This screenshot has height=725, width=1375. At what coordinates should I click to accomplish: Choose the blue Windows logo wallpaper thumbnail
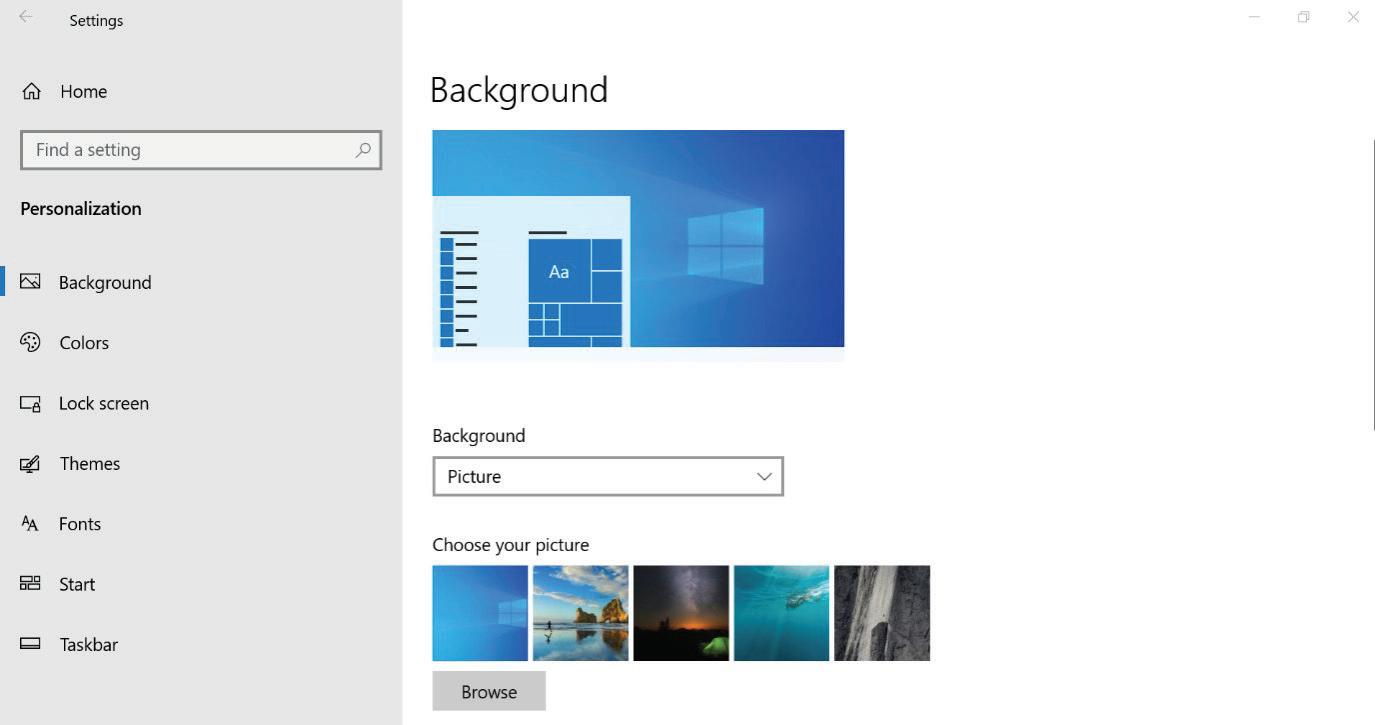click(x=480, y=613)
